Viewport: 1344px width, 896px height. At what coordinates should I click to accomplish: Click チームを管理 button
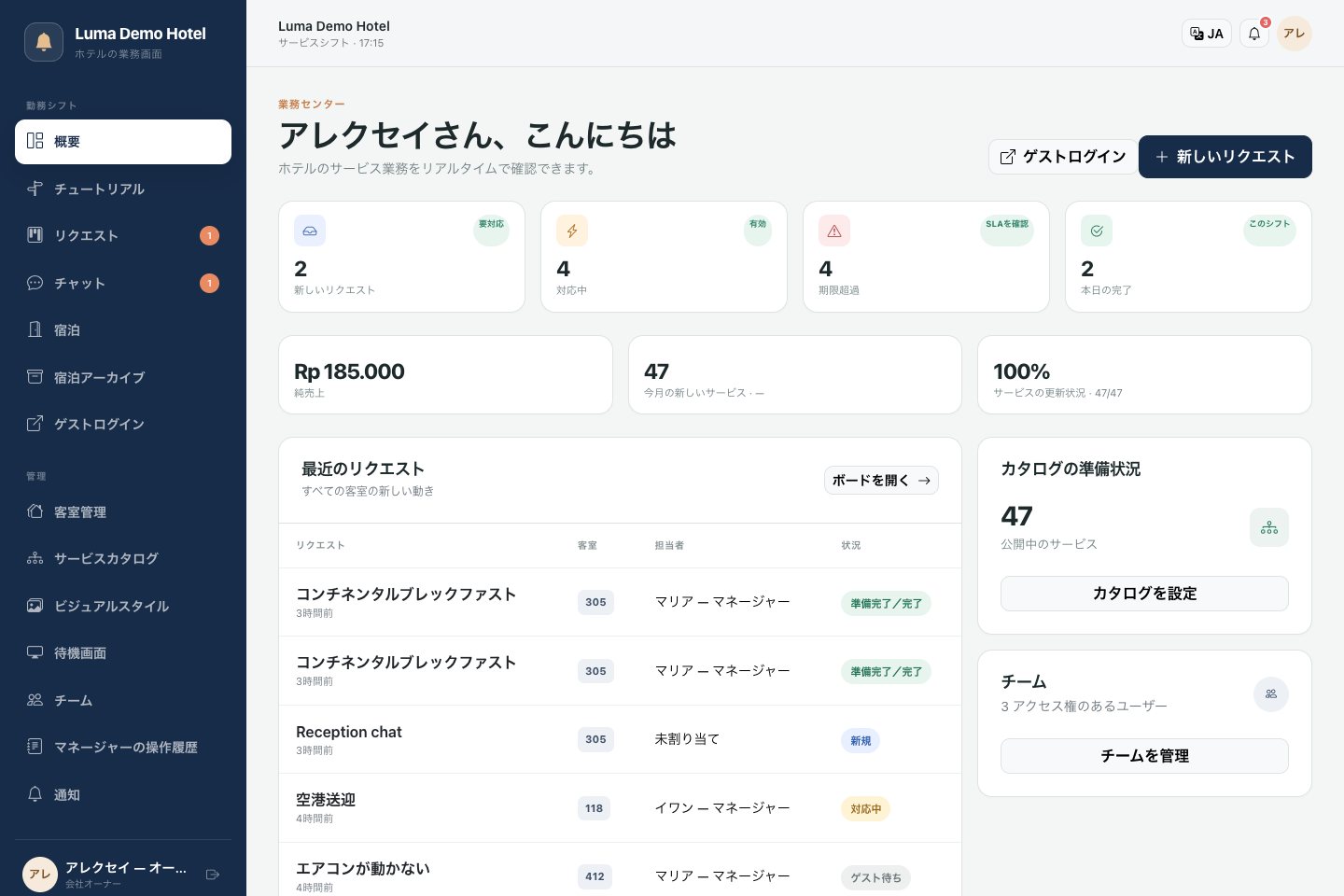coord(1144,756)
